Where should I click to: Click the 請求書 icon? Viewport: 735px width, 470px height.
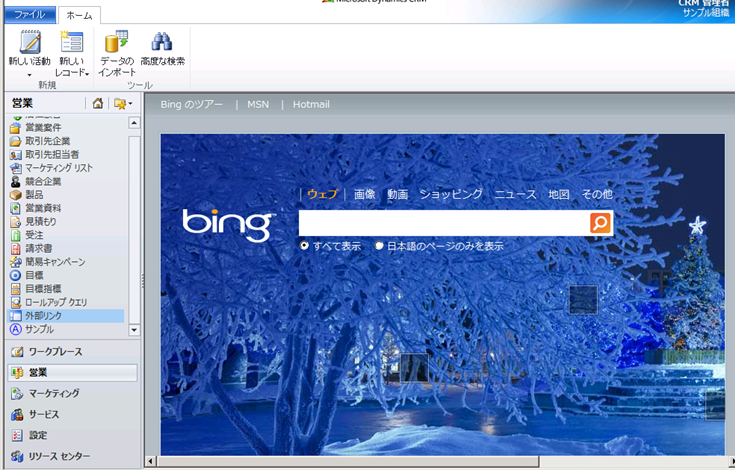pos(15,248)
